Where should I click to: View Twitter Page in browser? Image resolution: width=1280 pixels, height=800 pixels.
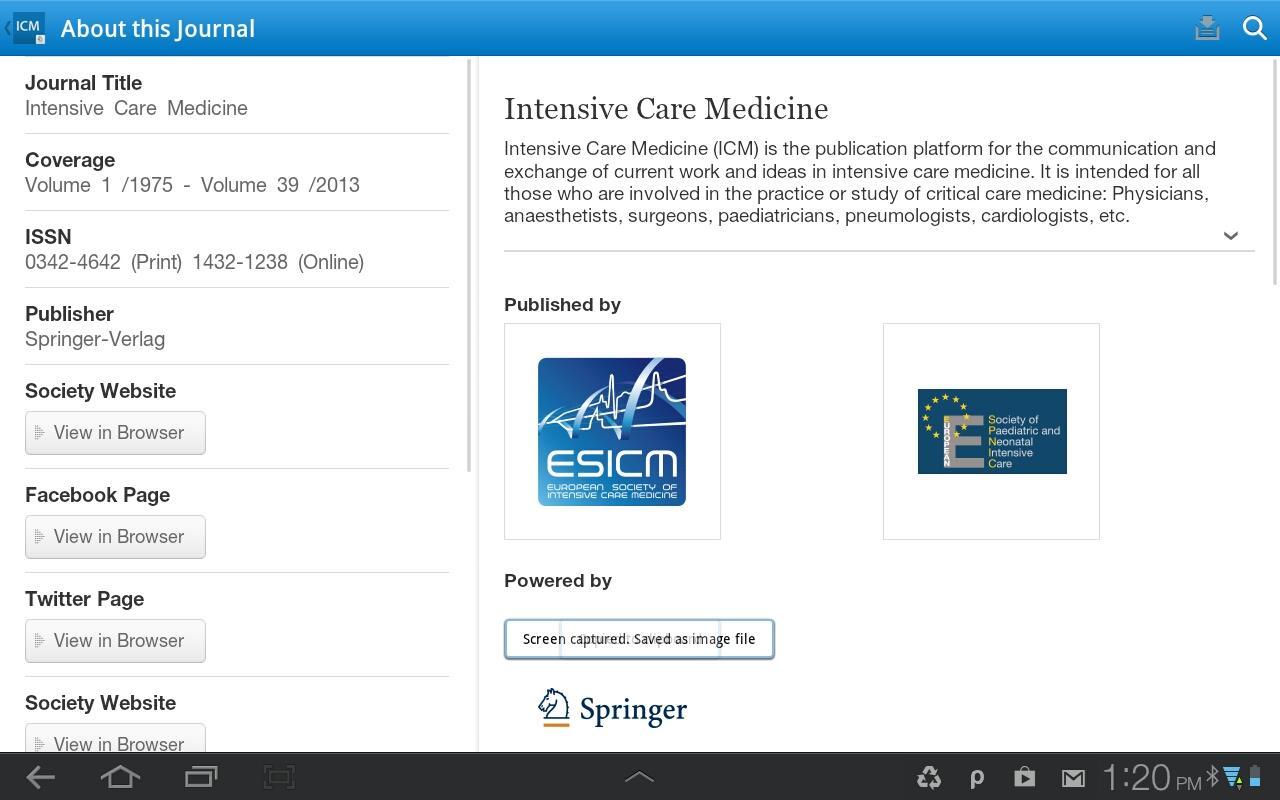point(115,641)
